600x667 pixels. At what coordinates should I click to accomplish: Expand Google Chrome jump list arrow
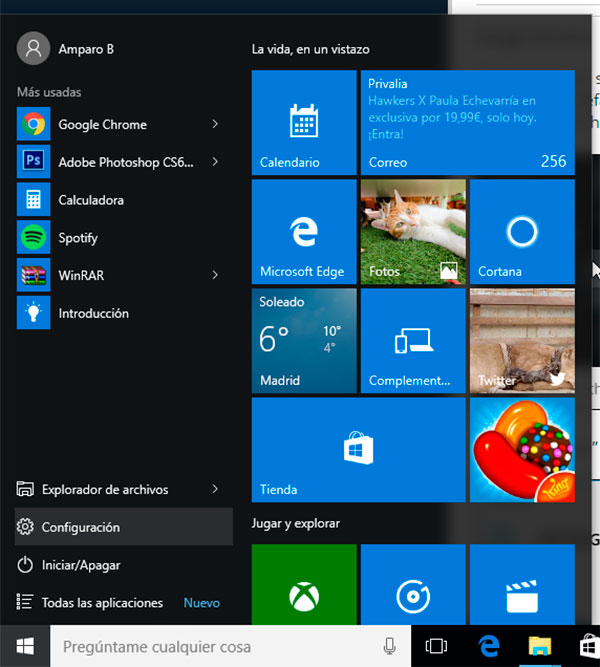click(215, 125)
